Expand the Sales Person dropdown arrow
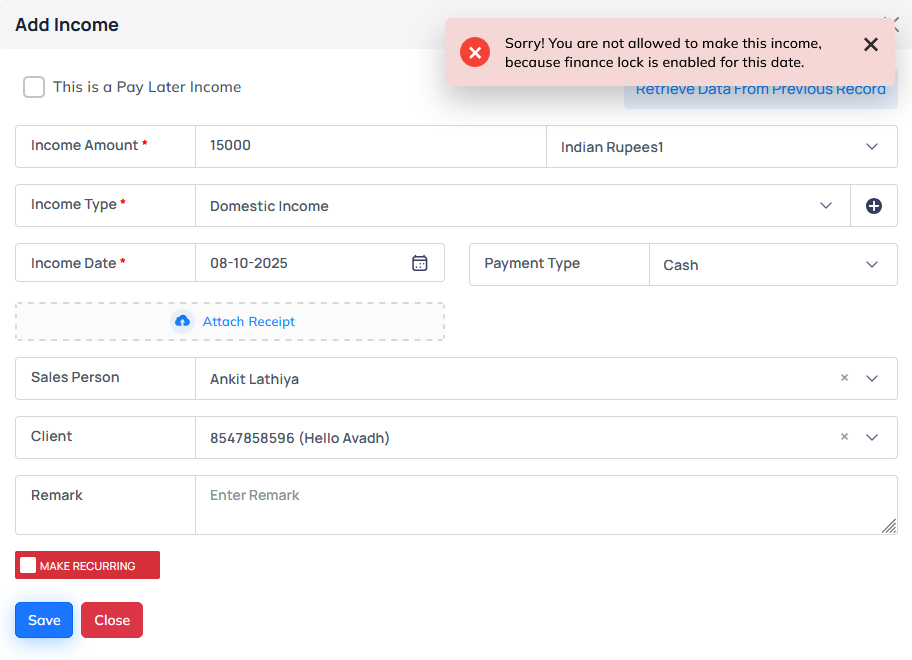Viewport: 912px width, 660px height. (x=871, y=379)
